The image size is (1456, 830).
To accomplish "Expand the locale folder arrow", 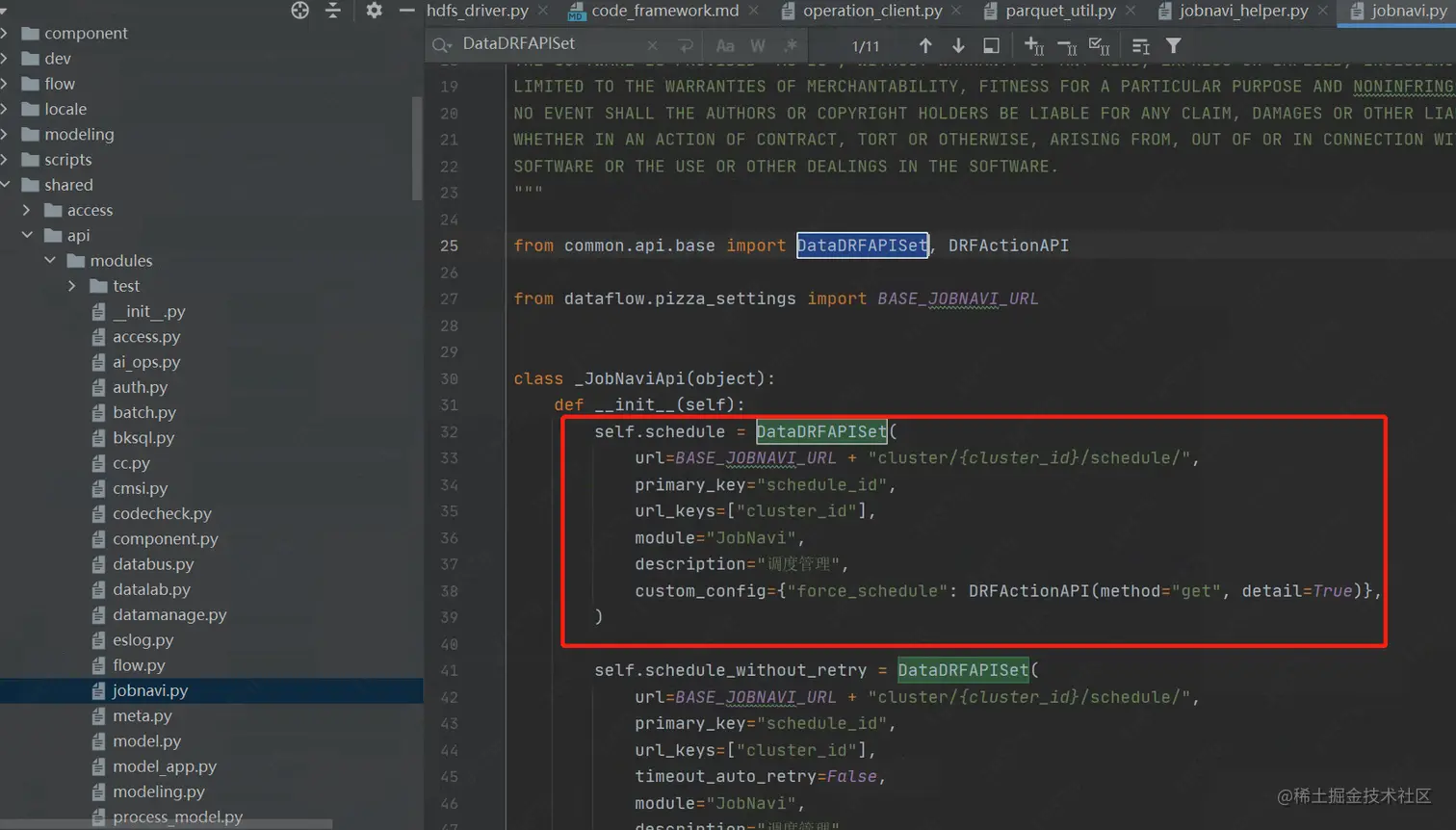I will pos(4,109).
